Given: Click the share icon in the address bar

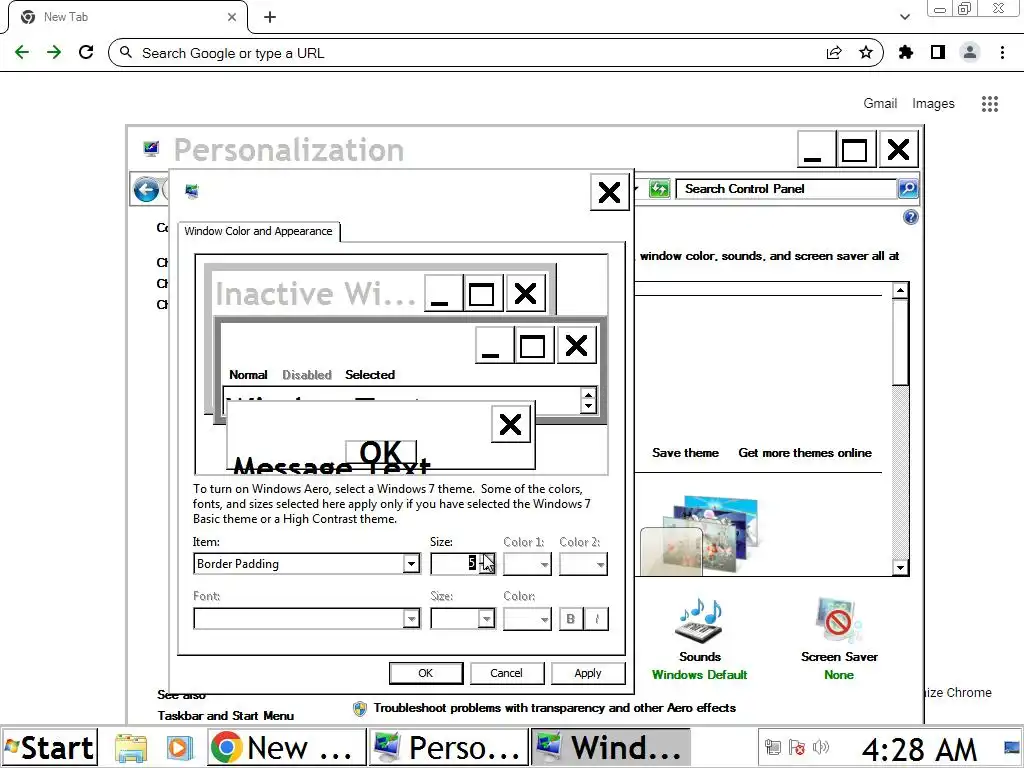Looking at the screenshot, I should [x=834, y=53].
